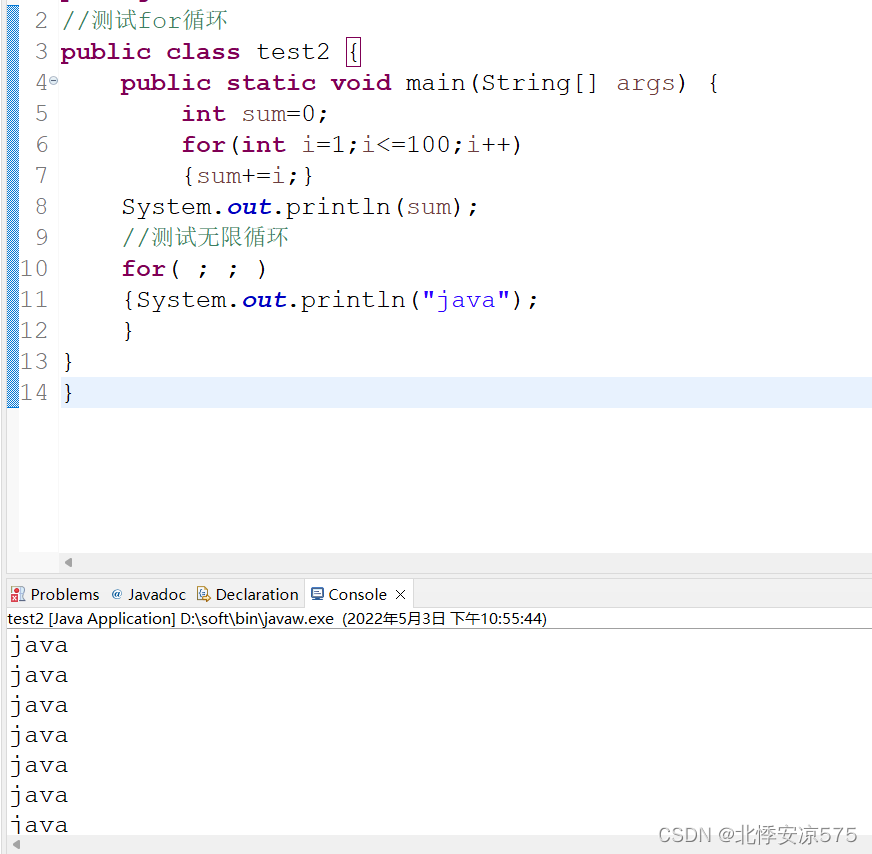Click the horizontal scrollbar beneath the code editor

(450, 562)
